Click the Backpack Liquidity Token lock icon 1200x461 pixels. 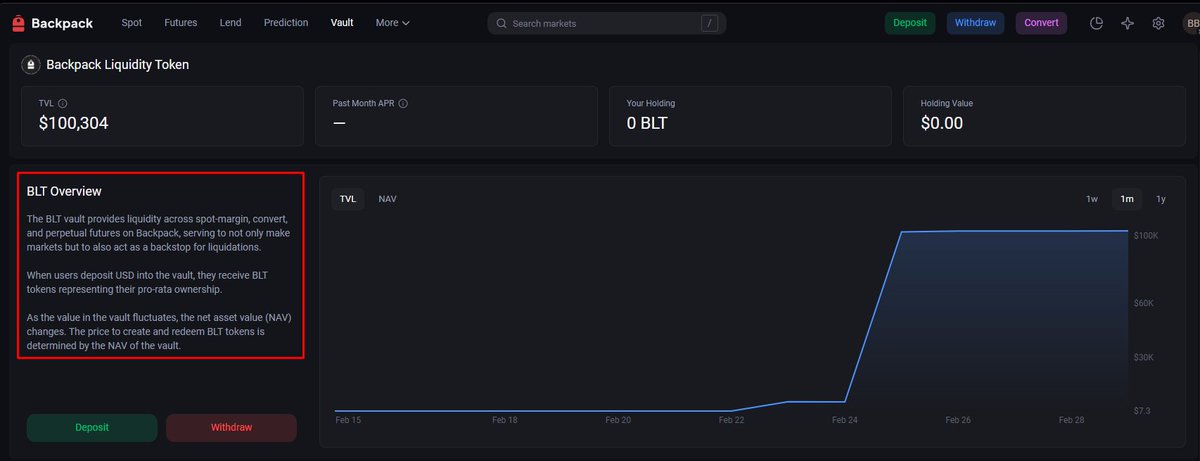click(31, 65)
